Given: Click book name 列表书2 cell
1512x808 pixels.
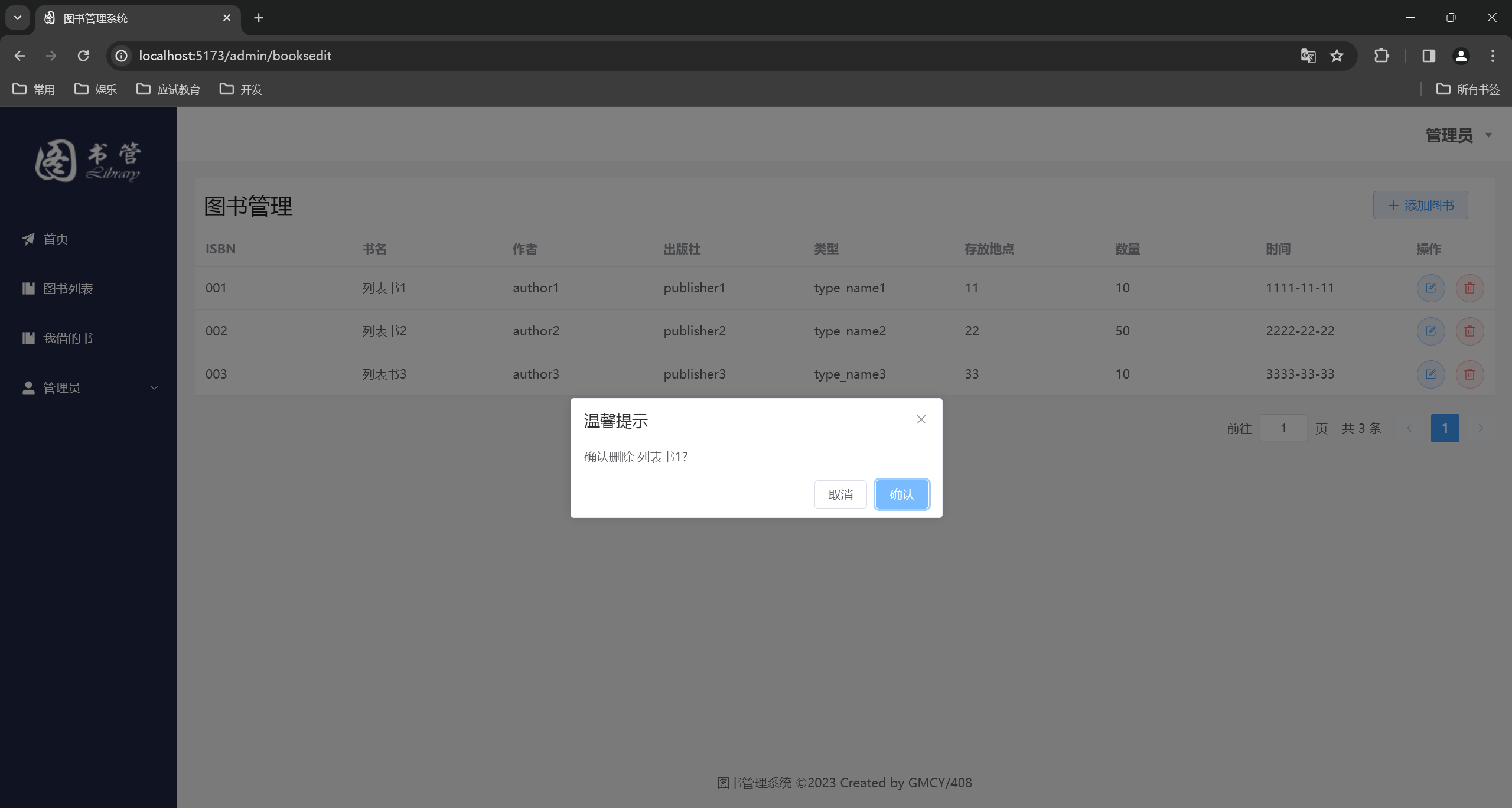Looking at the screenshot, I should [x=384, y=331].
